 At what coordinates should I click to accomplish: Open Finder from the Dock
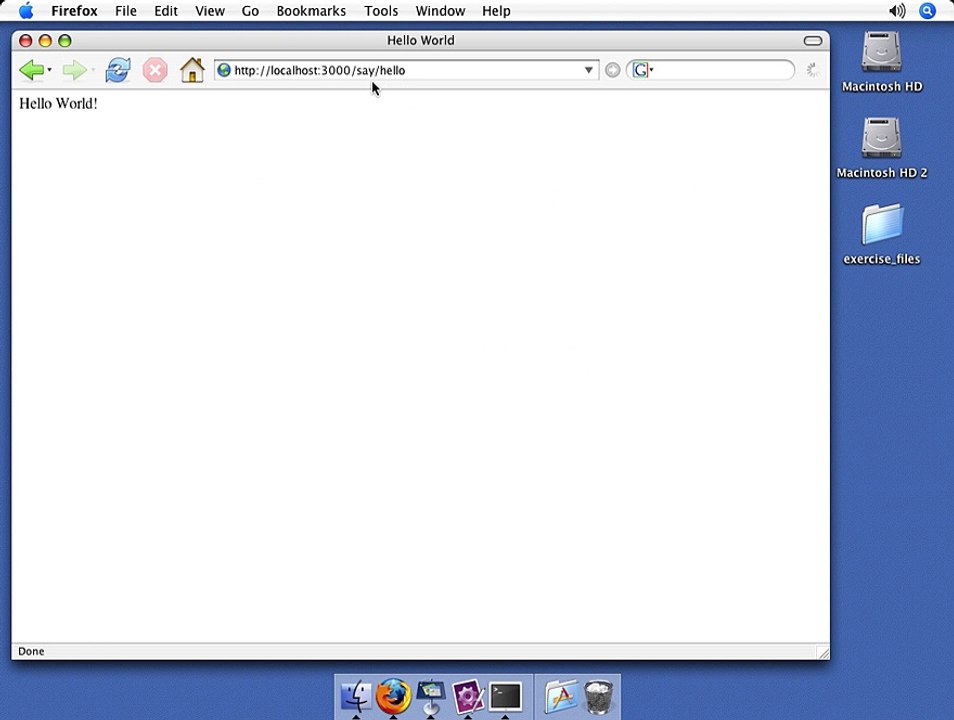[357, 696]
